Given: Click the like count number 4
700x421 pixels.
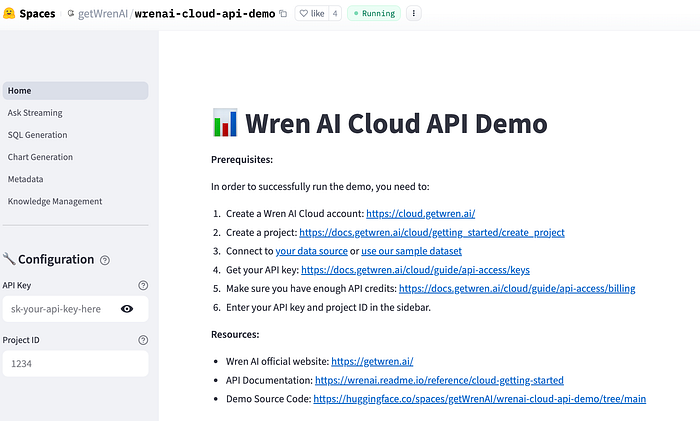Looking at the screenshot, I should click(x=335, y=13).
